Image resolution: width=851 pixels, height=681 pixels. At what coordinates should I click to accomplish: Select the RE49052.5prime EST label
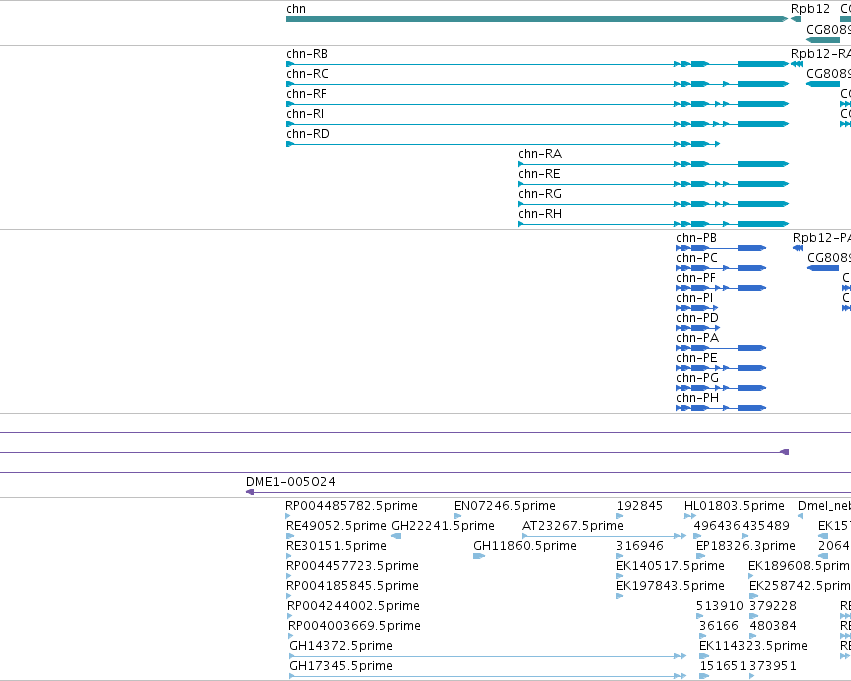coord(336,526)
